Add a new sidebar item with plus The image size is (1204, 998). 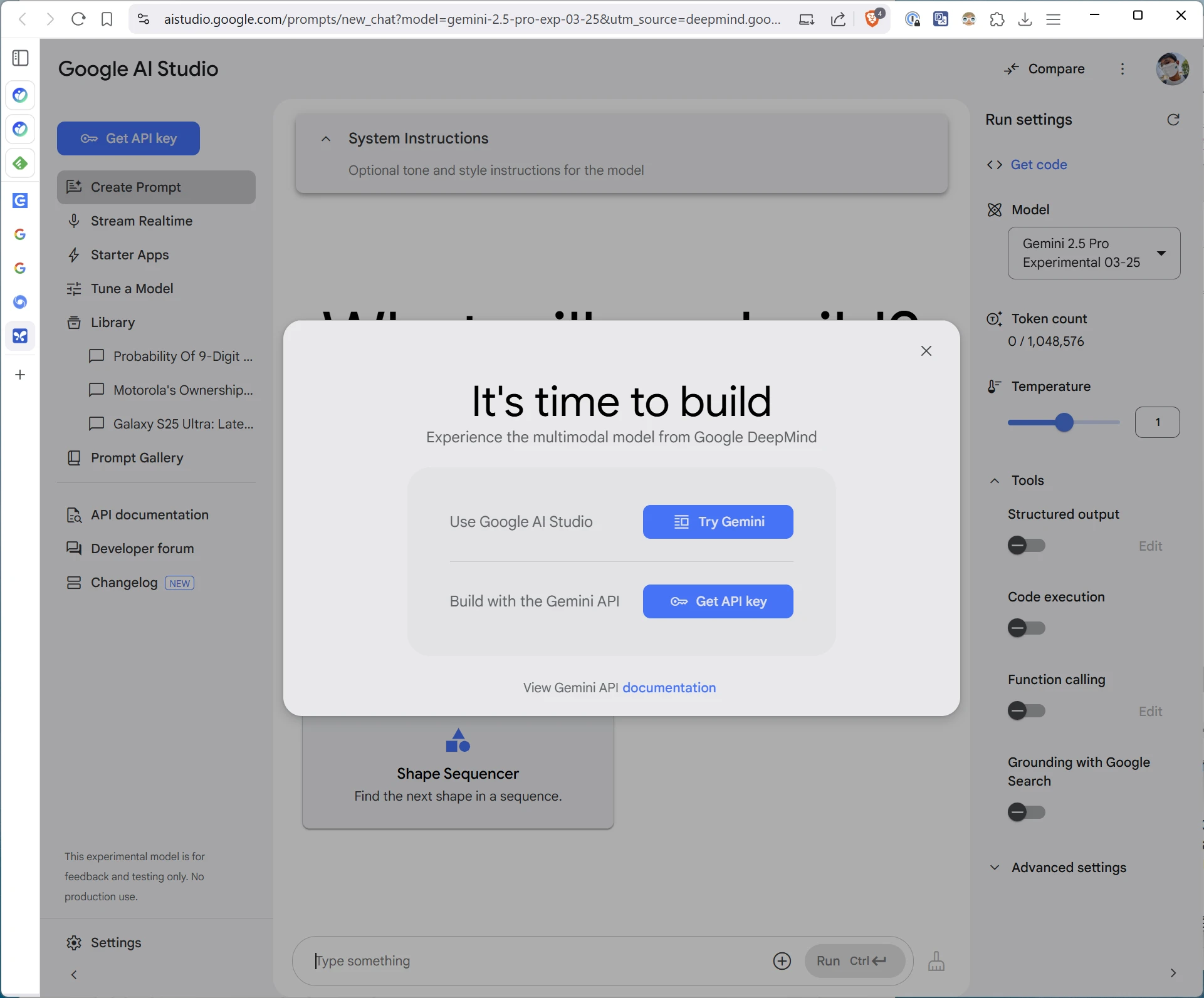click(20, 375)
